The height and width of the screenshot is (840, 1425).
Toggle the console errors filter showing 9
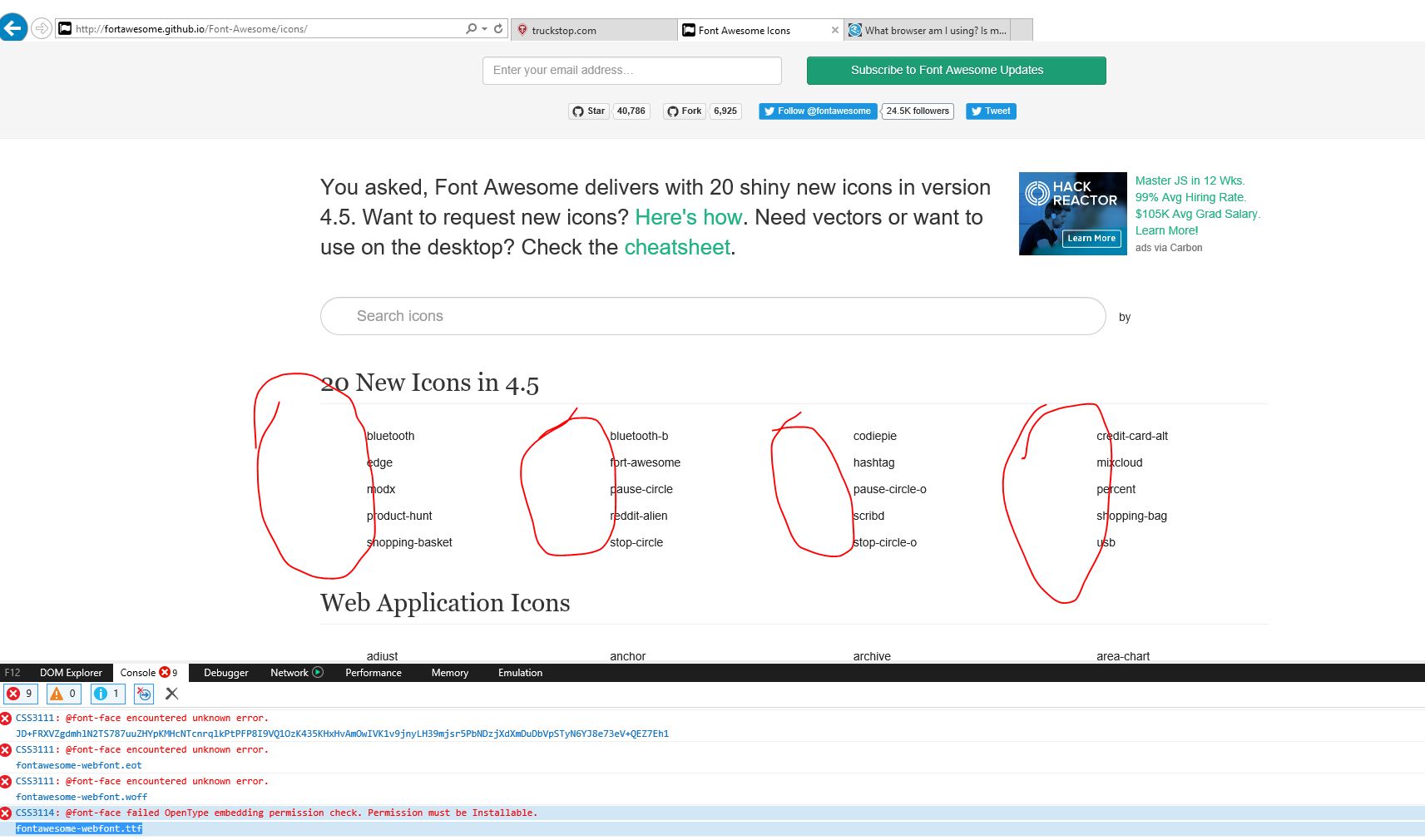click(x=21, y=694)
